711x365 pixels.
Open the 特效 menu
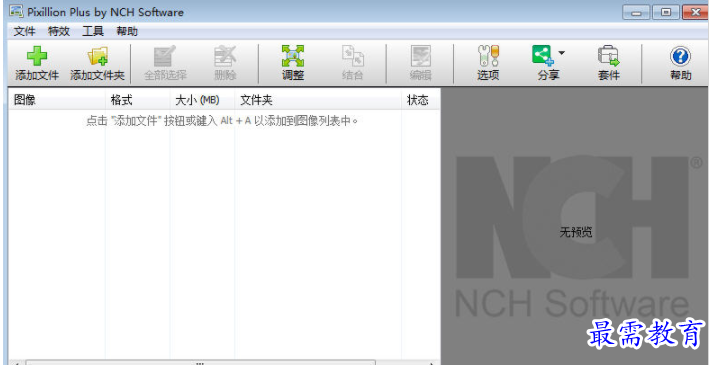click(59, 31)
